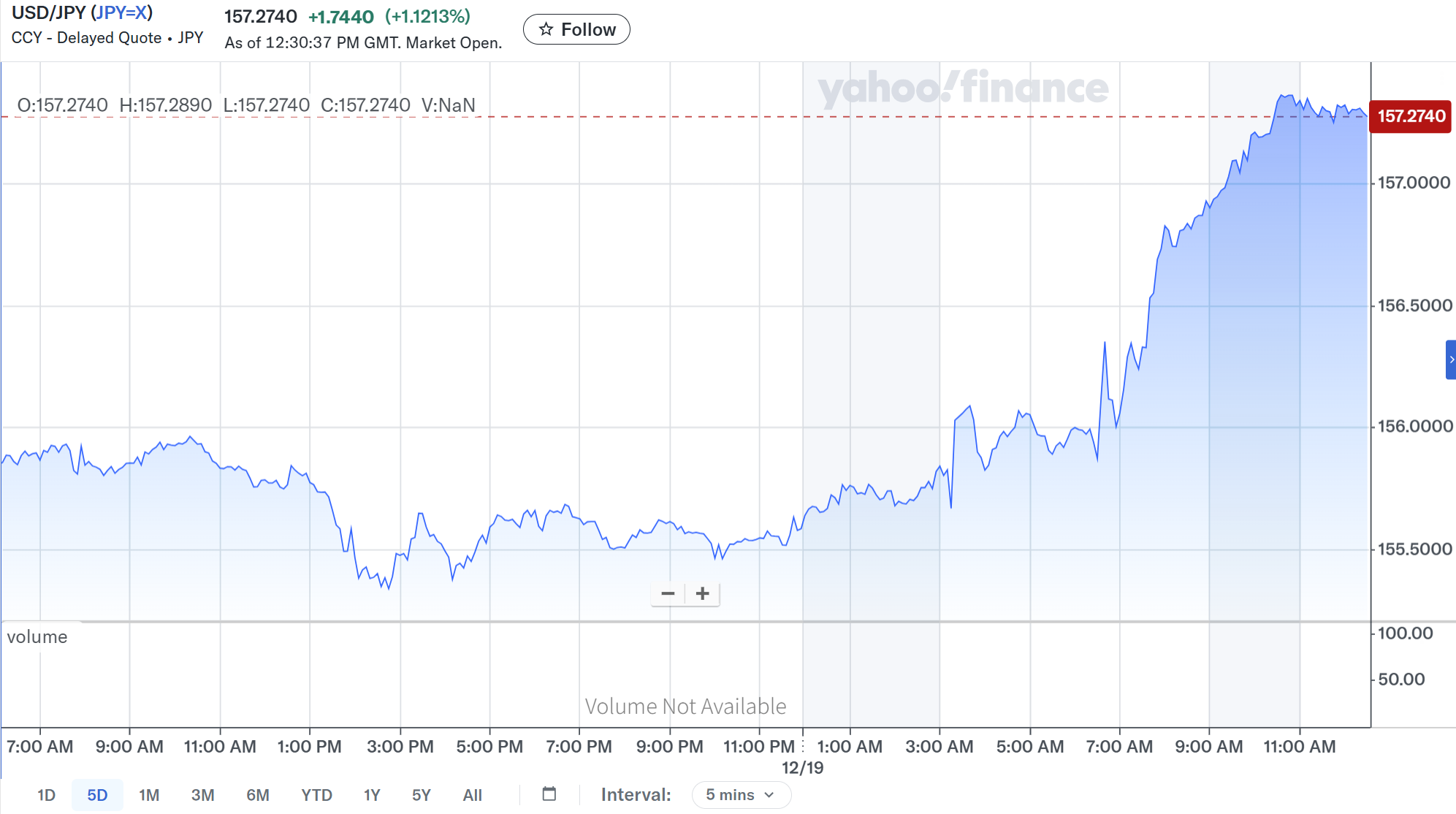Click the volume panel label
The width and height of the screenshot is (1456, 814).
tap(37, 636)
